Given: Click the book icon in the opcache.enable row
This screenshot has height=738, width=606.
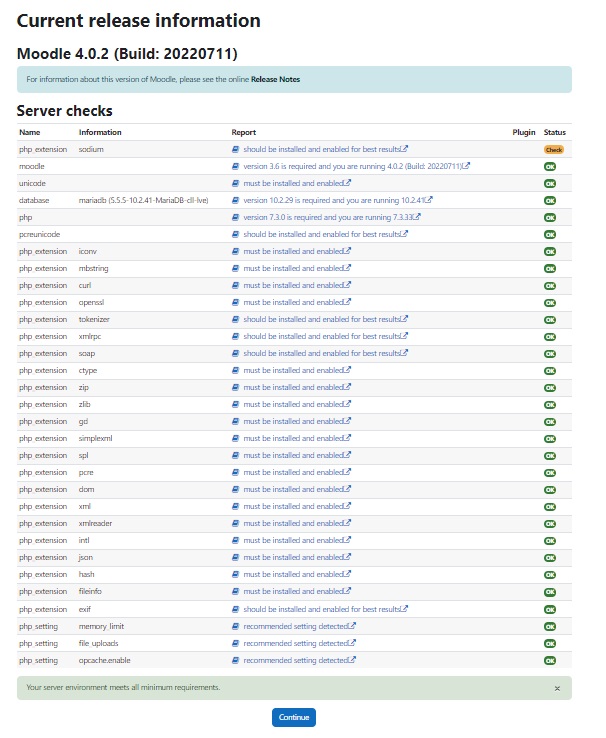Looking at the screenshot, I should 235,660.
